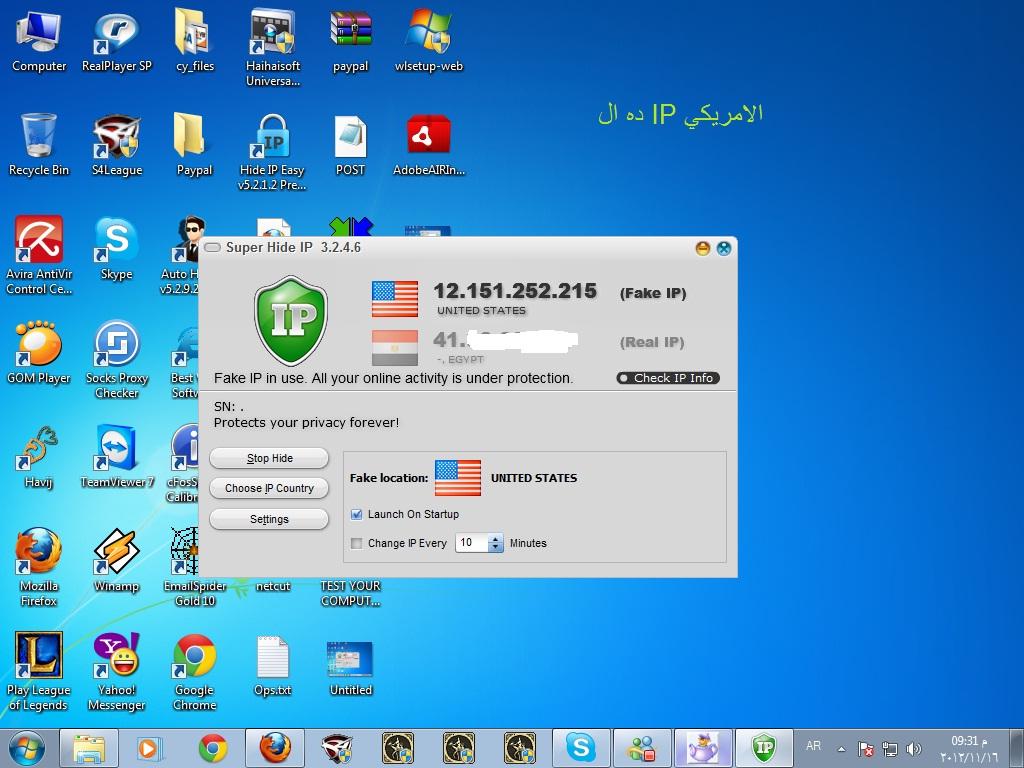Select Mozilla Firefox desktop shortcut
Screen dimensions: 1024x768
(39, 567)
